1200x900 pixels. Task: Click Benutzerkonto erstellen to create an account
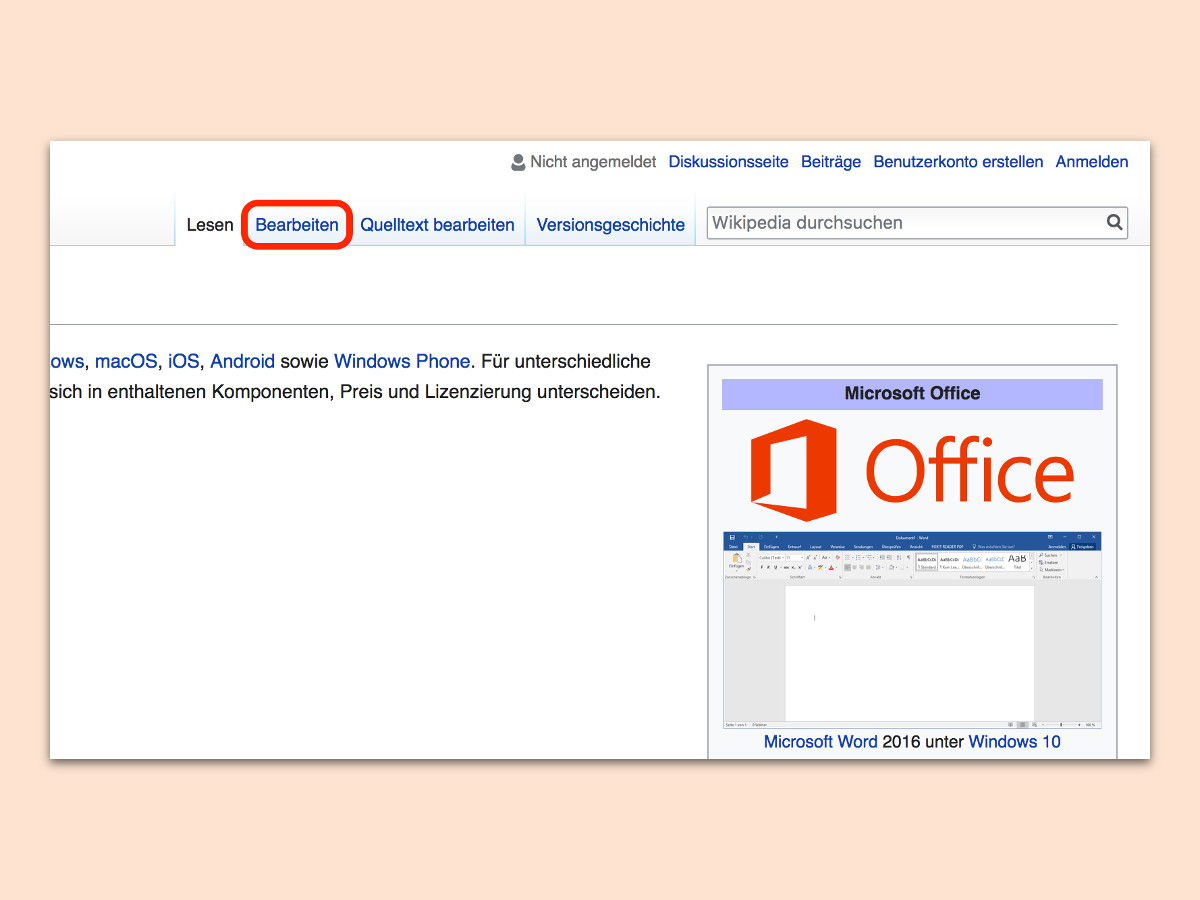coord(958,162)
